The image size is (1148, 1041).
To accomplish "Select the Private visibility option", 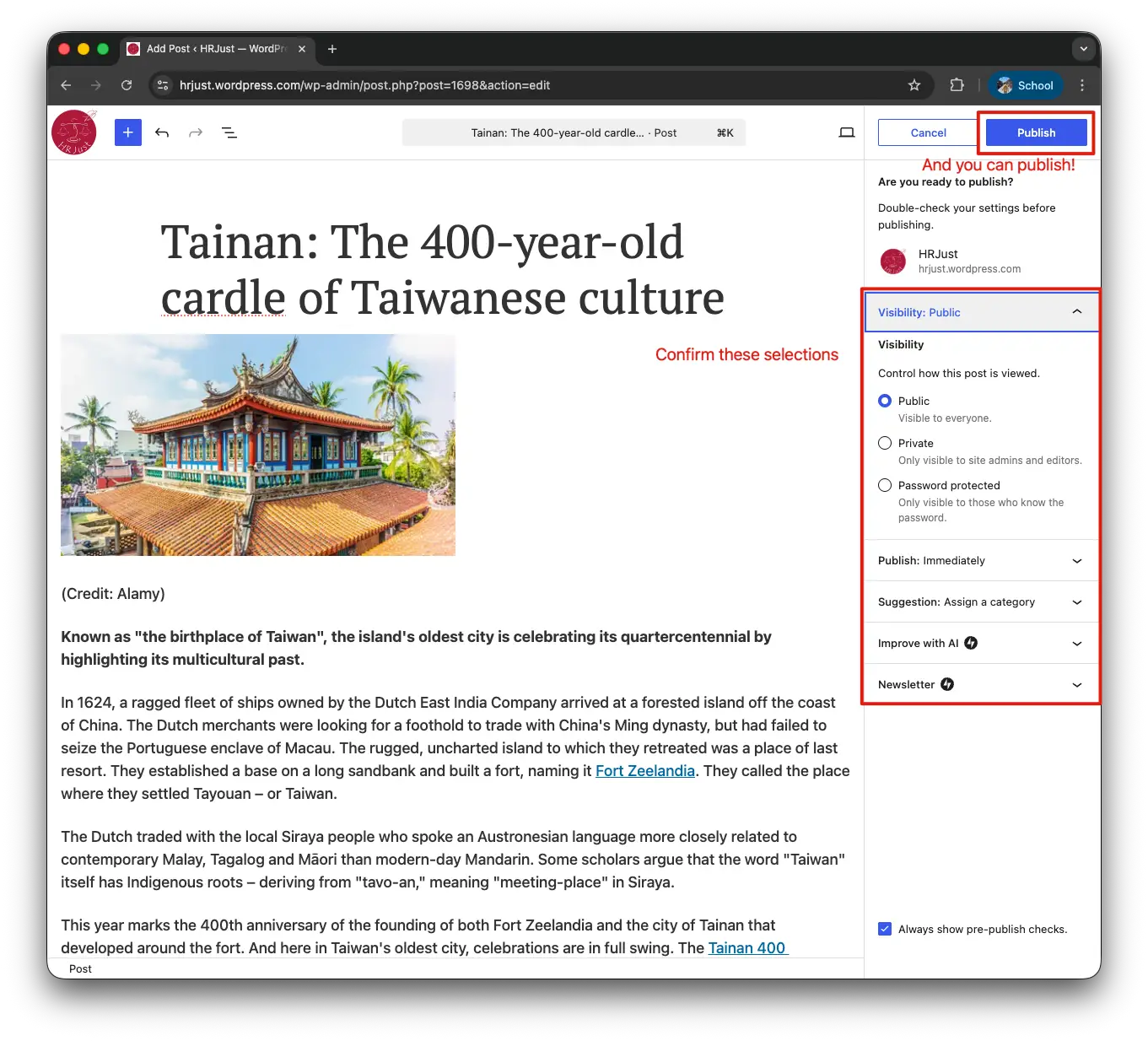I will (x=885, y=443).
